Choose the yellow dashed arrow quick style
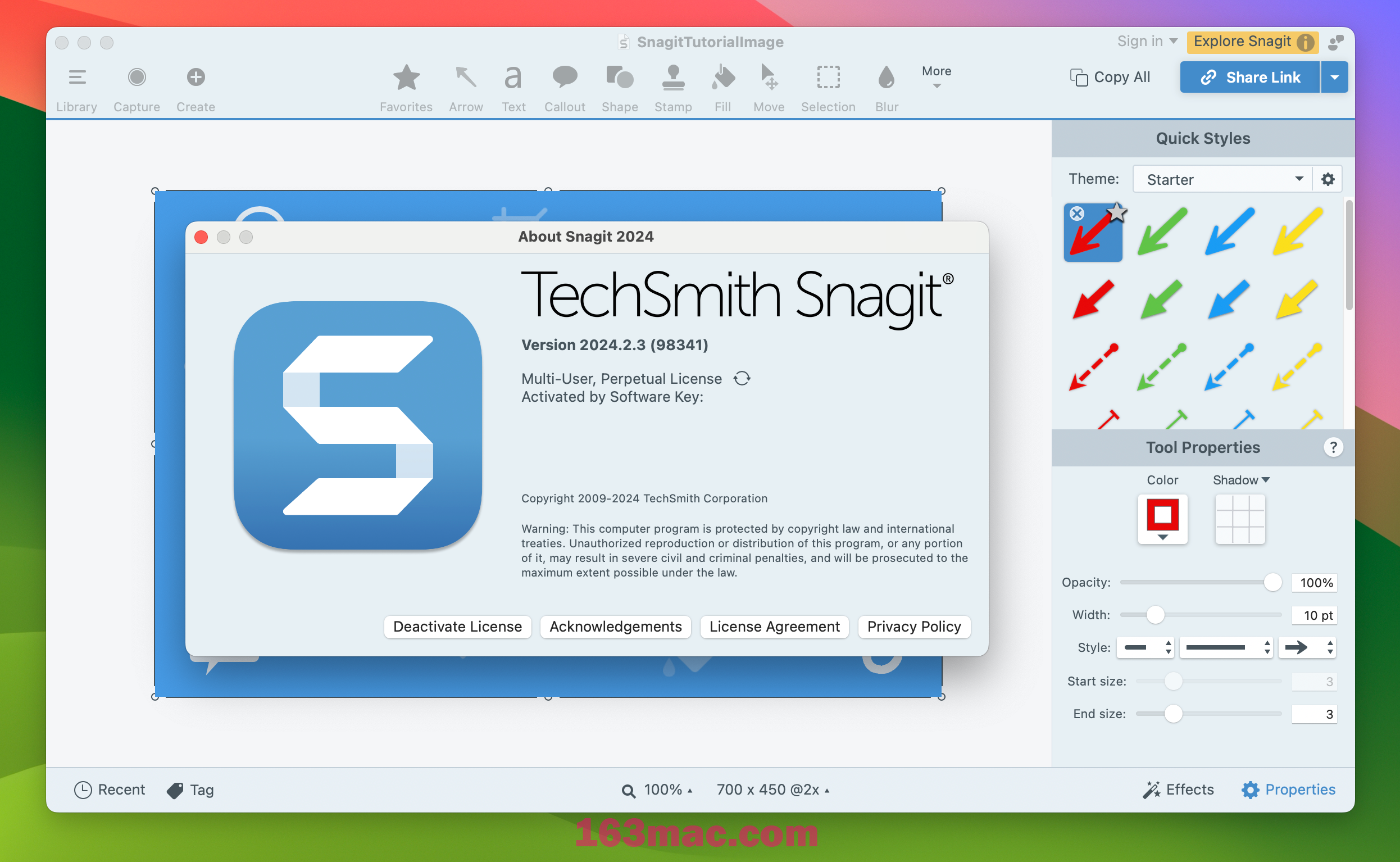 tap(1296, 366)
